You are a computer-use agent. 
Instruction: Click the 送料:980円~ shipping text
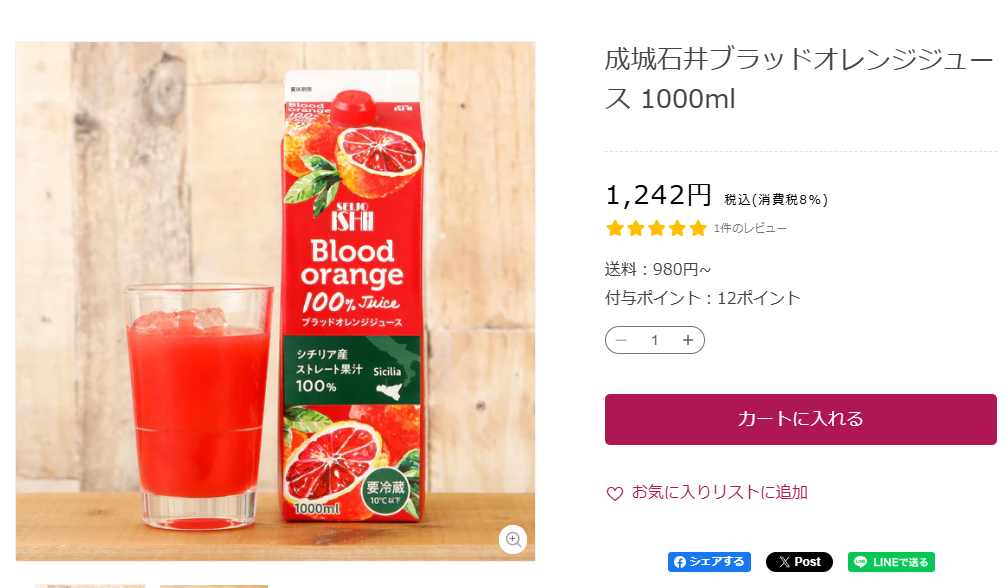pyautogui.click(x=658, y=269)
